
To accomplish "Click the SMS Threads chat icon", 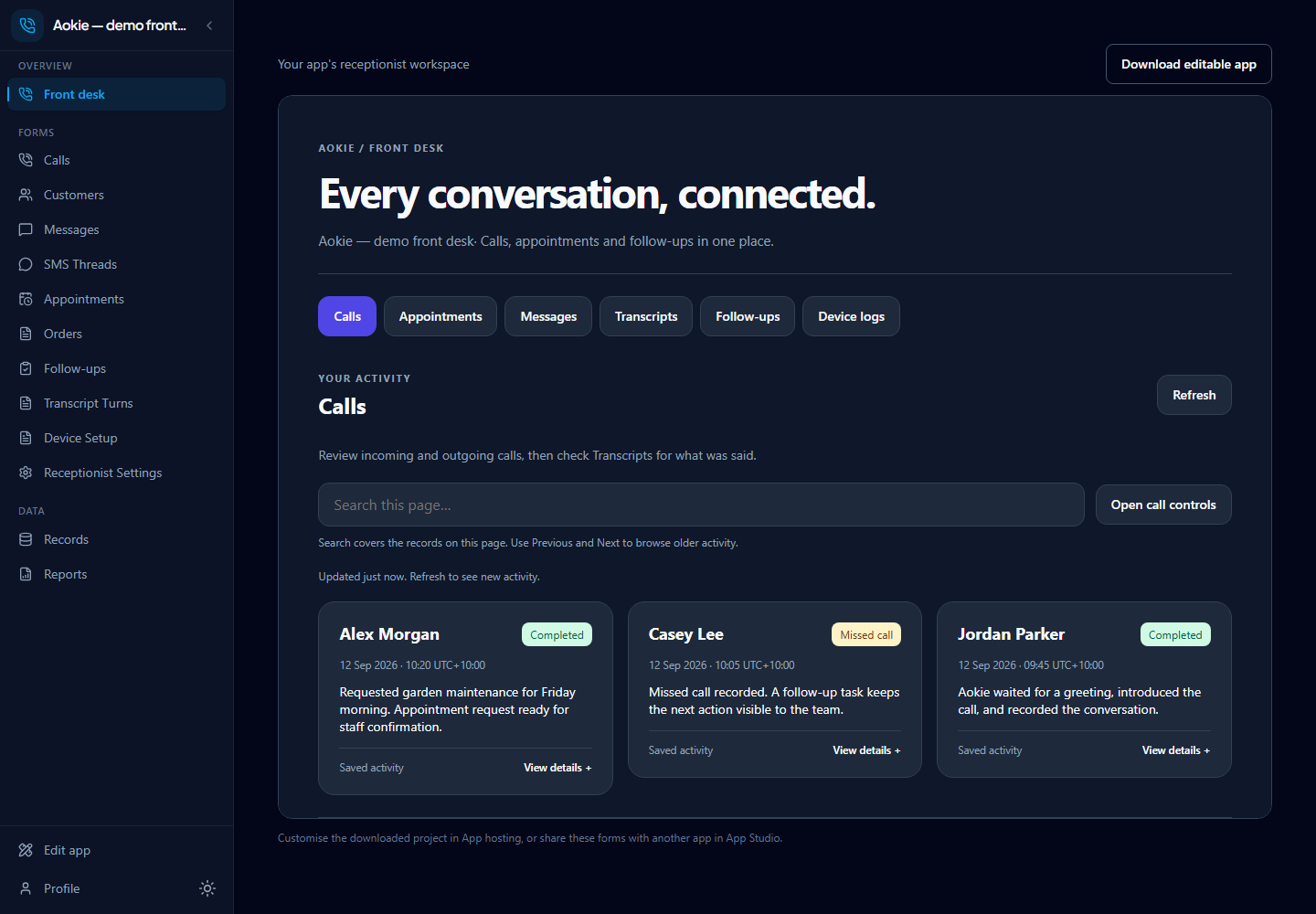I will tap(26, 264).
